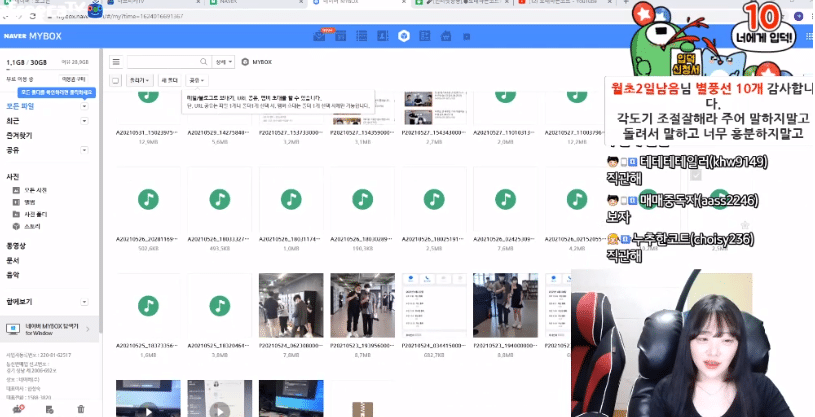Screen dimensions: 815x417
Task: Click the chat notification icon at sidebar bottom
Action: click(x=18, y=409)
